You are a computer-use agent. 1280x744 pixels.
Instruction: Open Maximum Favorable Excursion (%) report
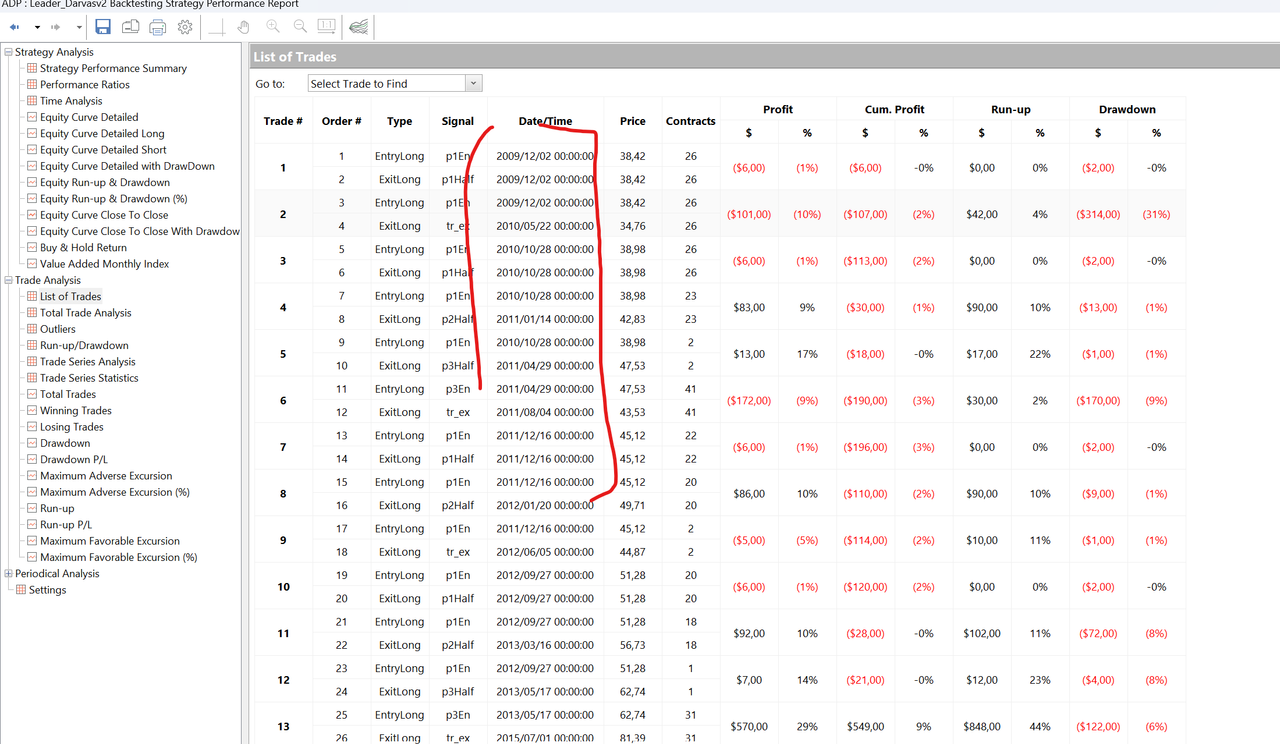(118, 557)
